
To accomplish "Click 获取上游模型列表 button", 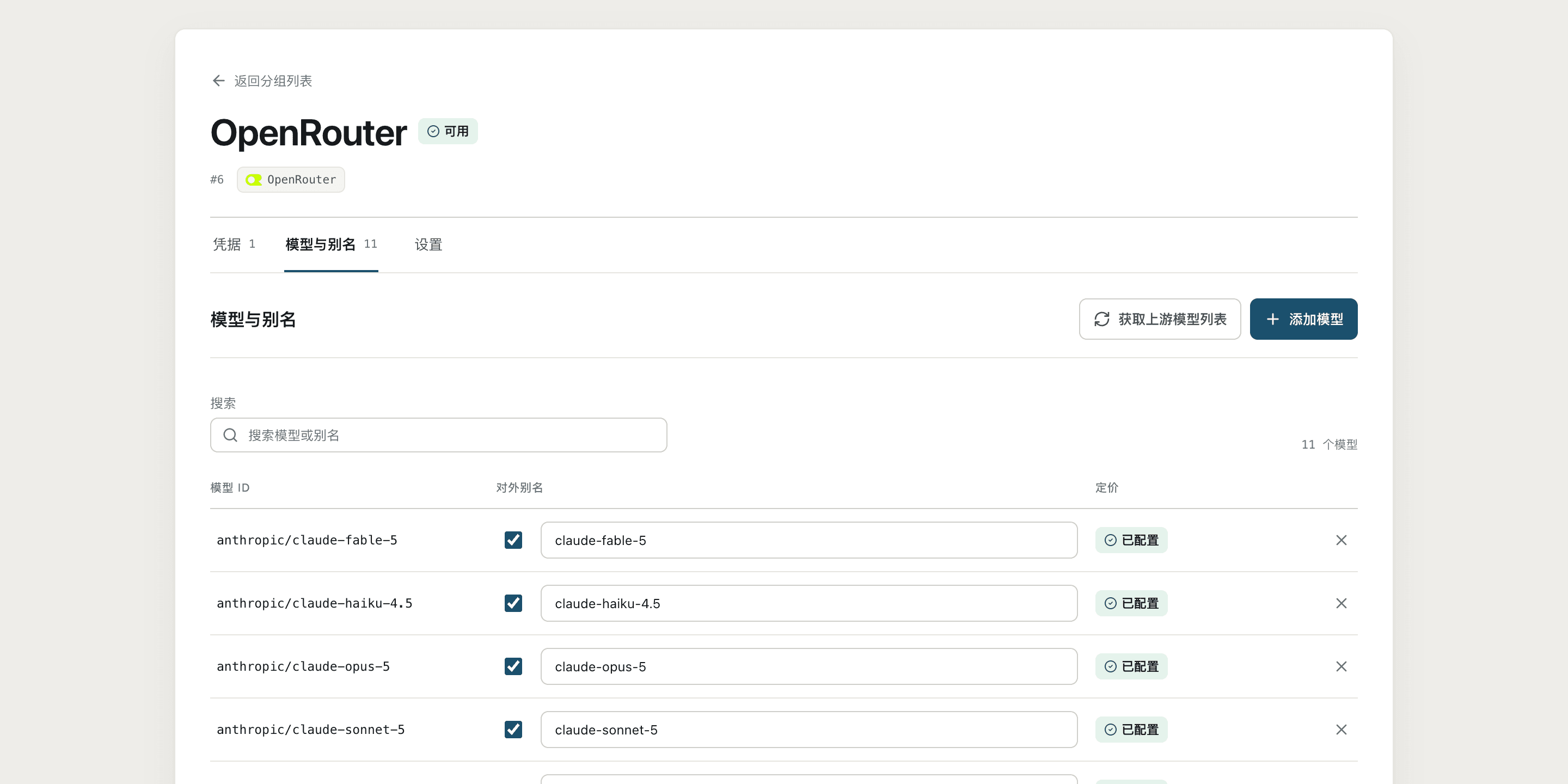I will pos(1160,319).
